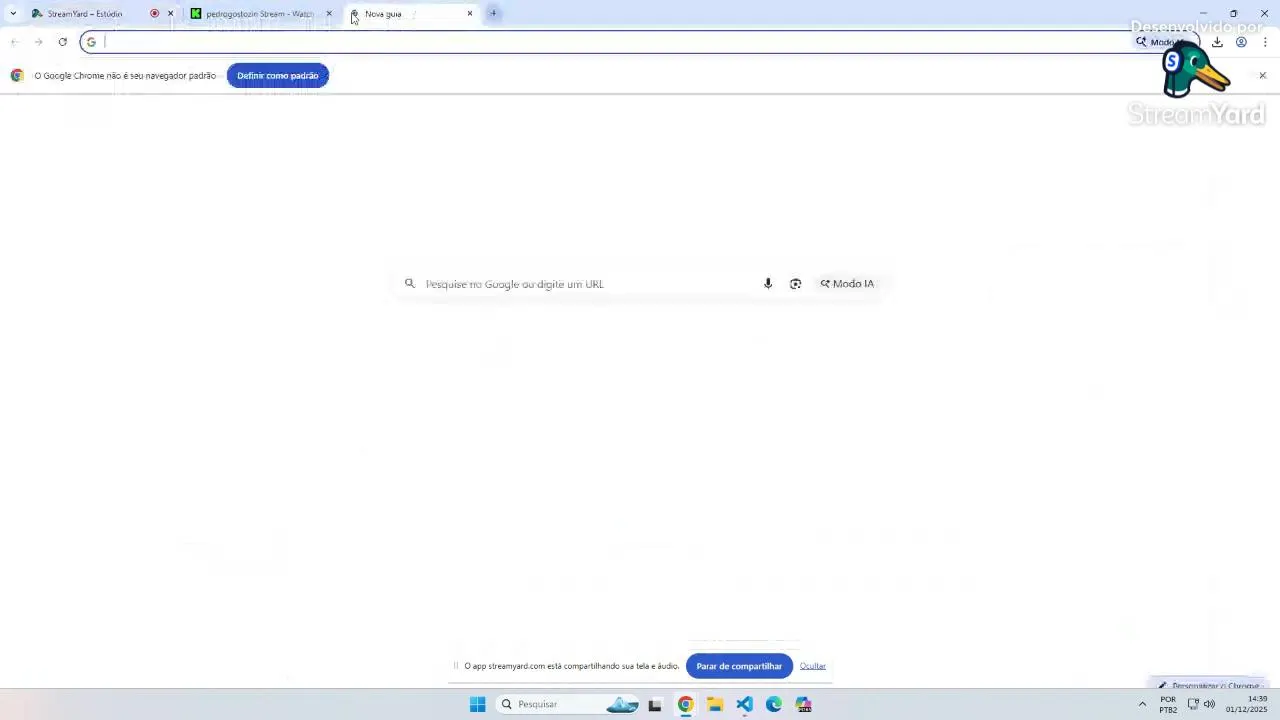The width and height of the screenshot is (1280, 720).
Task: Open Modo IA in the search box
Action: [847, 284]
